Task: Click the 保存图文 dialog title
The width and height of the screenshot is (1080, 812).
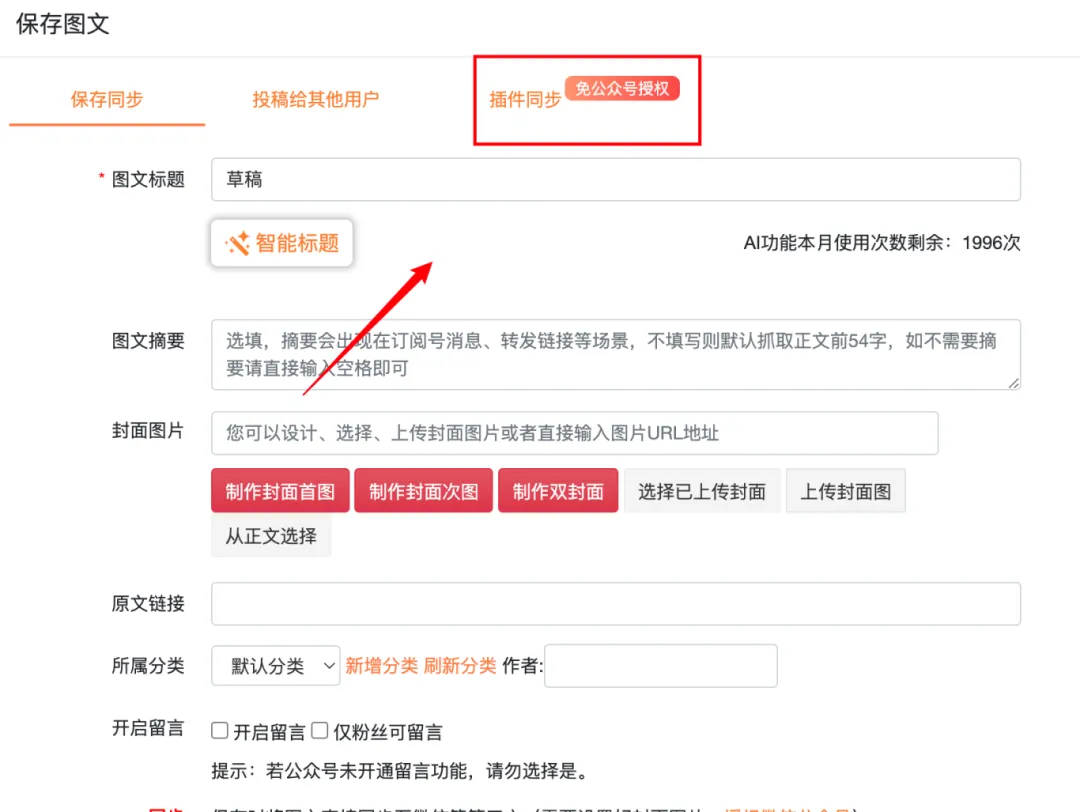Action: tap(63, 24)
